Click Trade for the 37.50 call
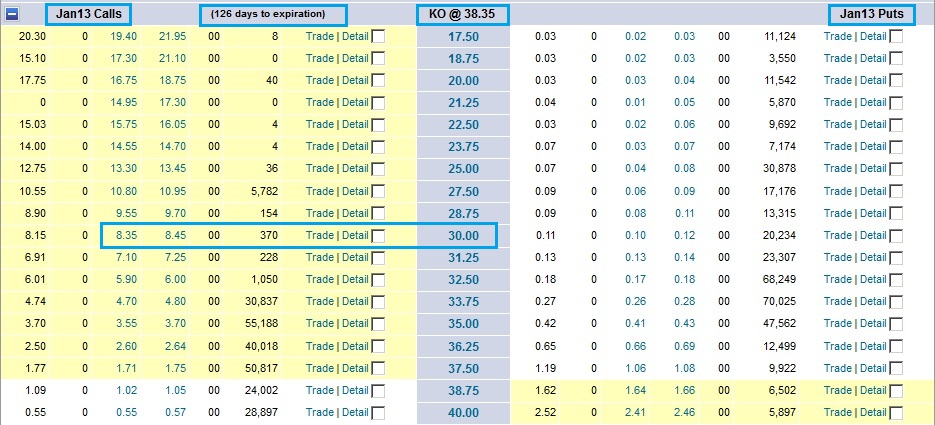Image resolution: width=935 pixels, height=425 pixels. click(320, 368)
